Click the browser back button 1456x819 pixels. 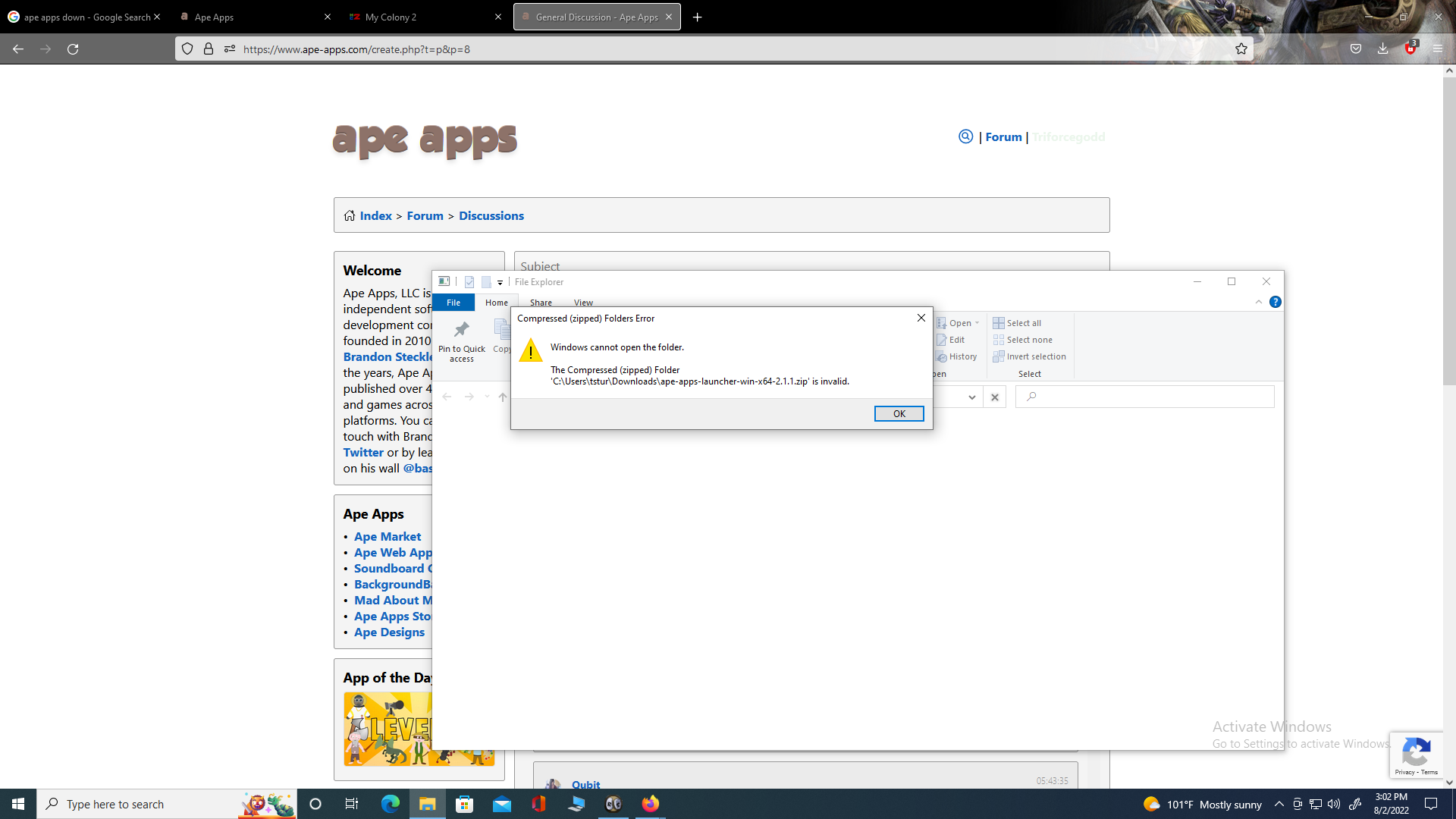tap(18, 49)
